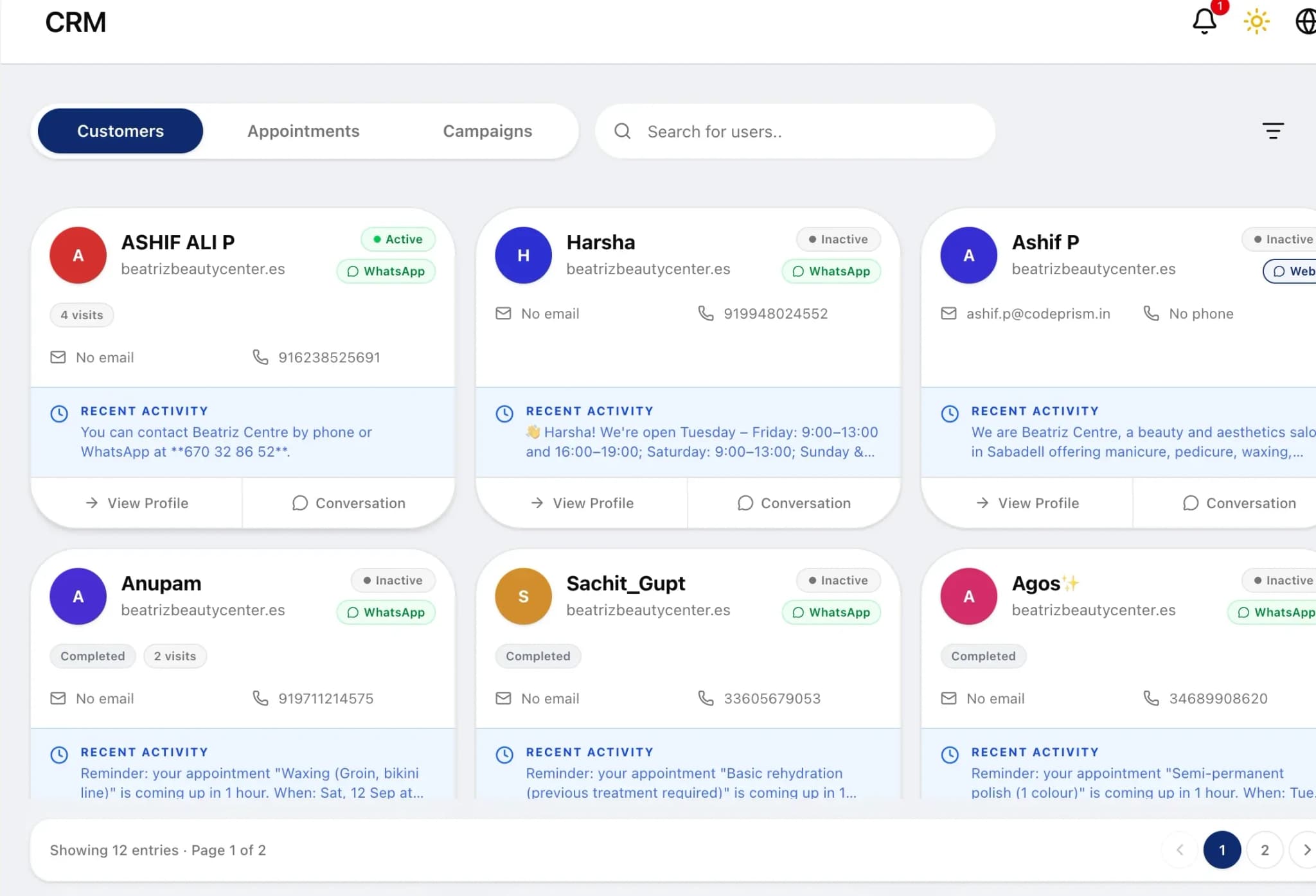
Task: View Profile of Harsha
Action: coord(582,503)
